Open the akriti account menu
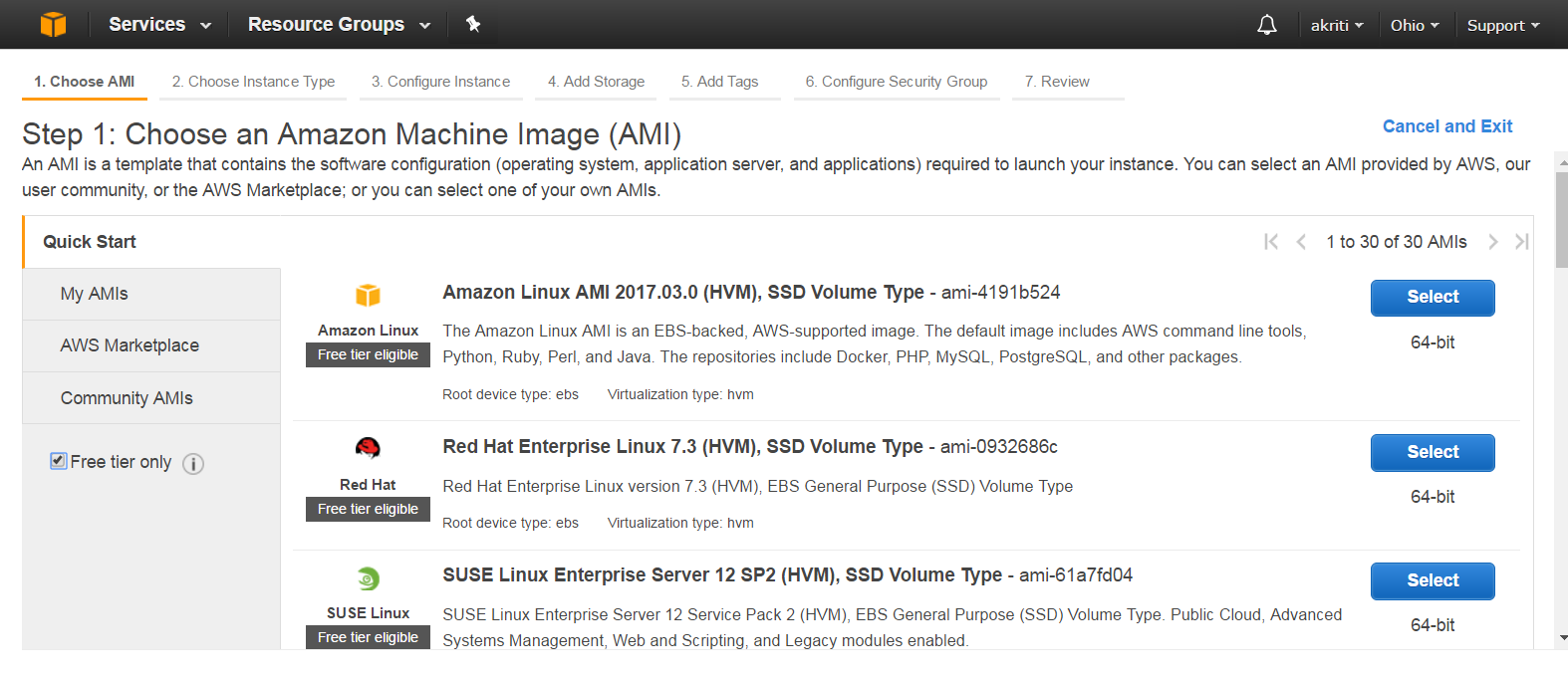 pyautogui.click(x=1336, y=25)
